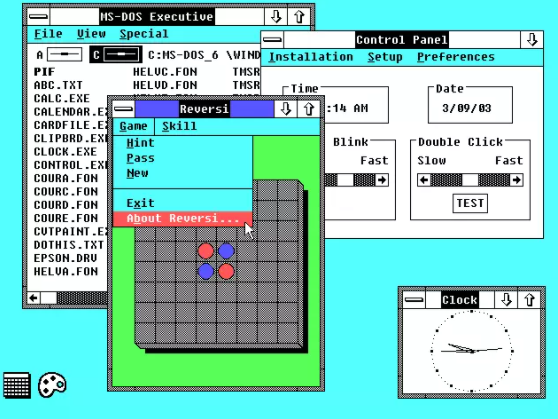Click Blink rate slider right arrow
Screen dimensions: 558x419
[382, 180]
